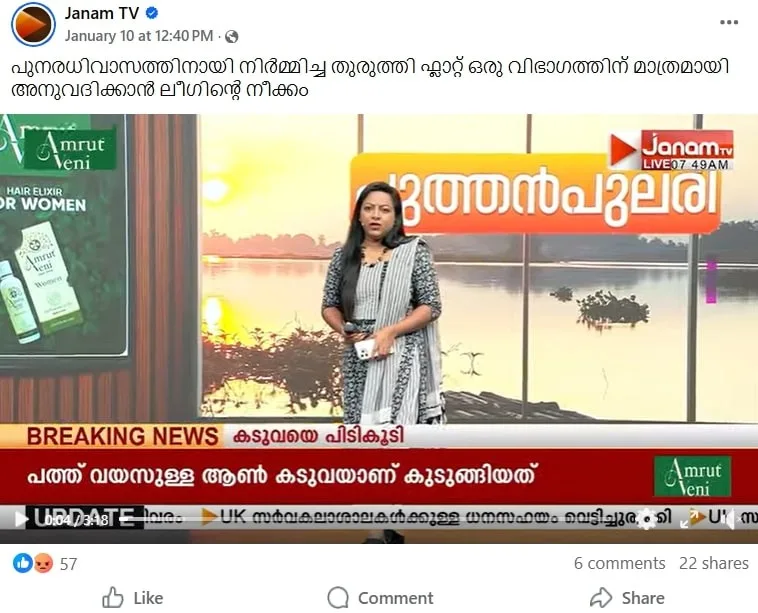Open the January 10 timestamp link
This screenshot has width=758, height=613.
(139, 36)
